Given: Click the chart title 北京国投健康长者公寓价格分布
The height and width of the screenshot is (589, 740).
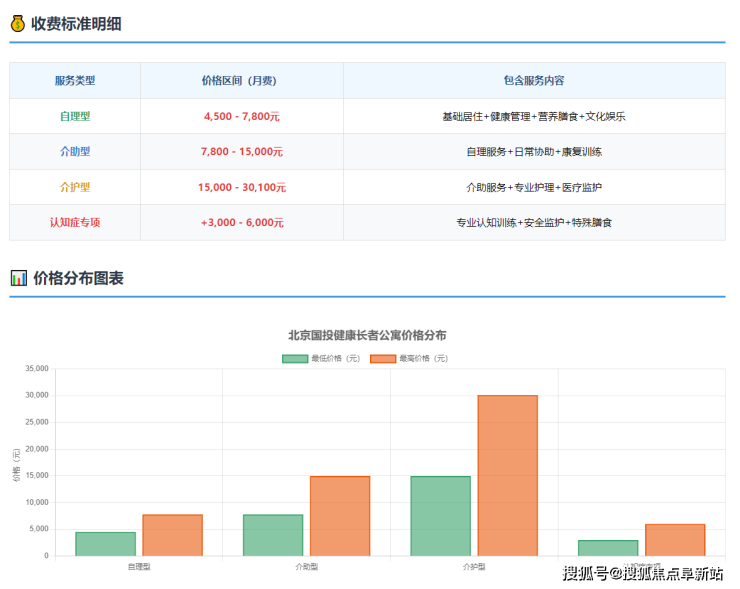Looking at the screenshot, I should point(367,335).
